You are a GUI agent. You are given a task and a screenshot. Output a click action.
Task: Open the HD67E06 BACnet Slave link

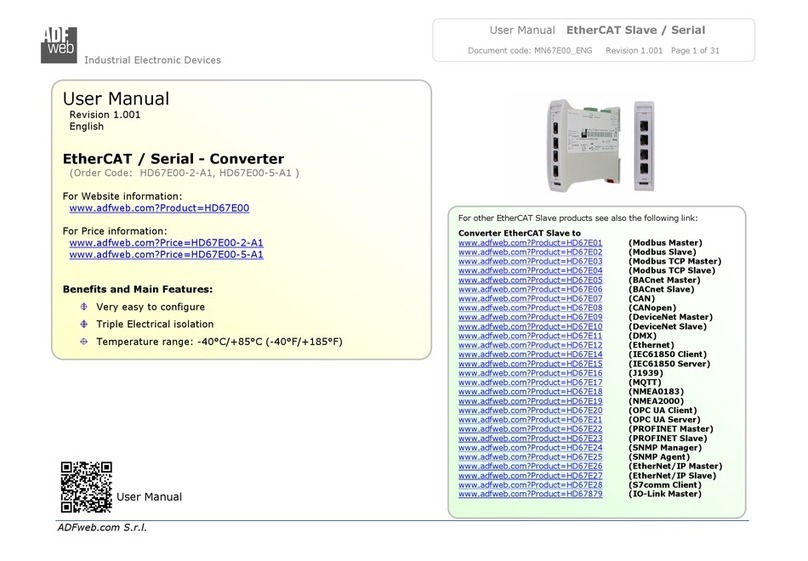point(530,289)
